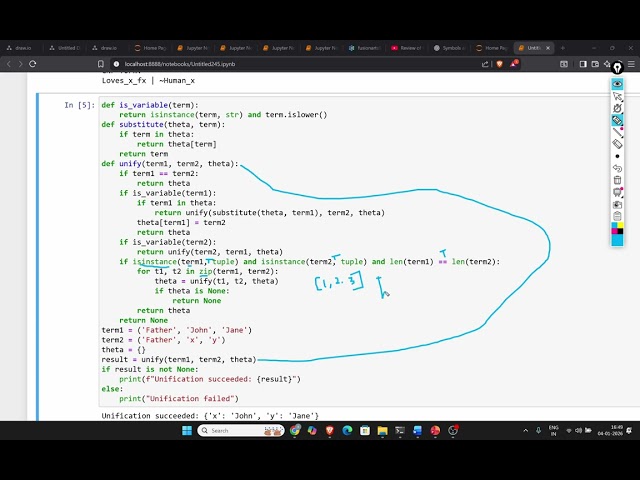640x480 pixels.
Task: Pick the magenta color swatch
Action: coord(614,231)
